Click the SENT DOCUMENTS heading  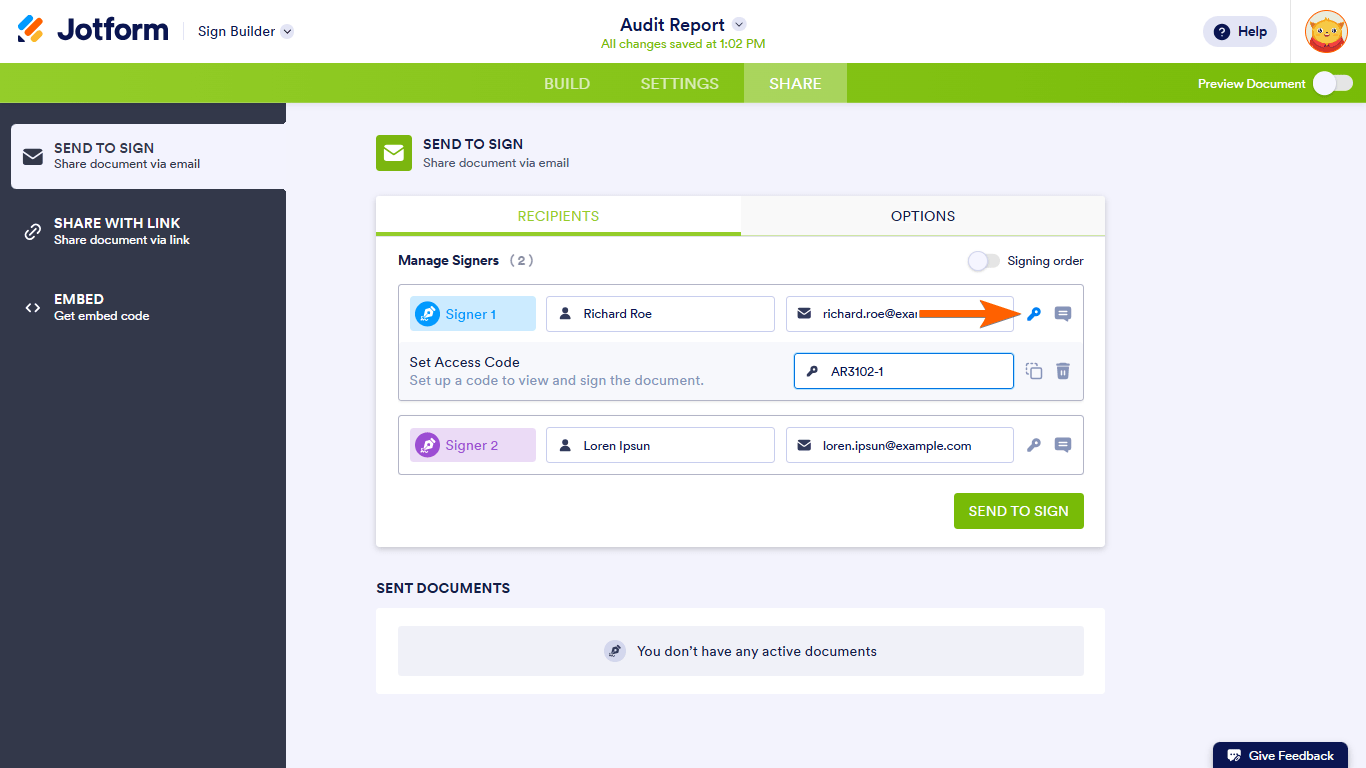443,588
